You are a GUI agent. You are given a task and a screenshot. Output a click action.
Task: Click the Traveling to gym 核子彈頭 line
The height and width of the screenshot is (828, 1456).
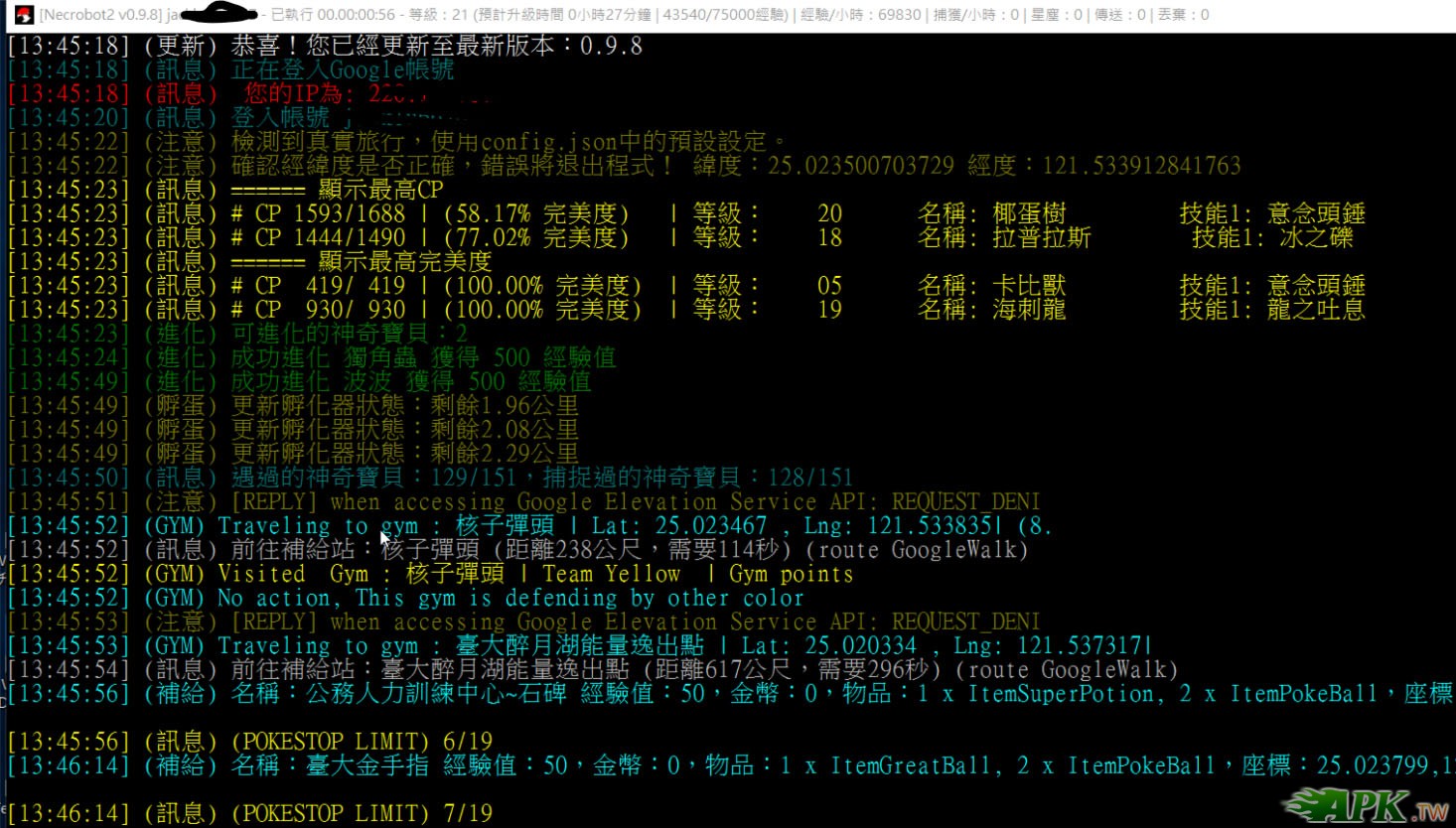(529, 525)
